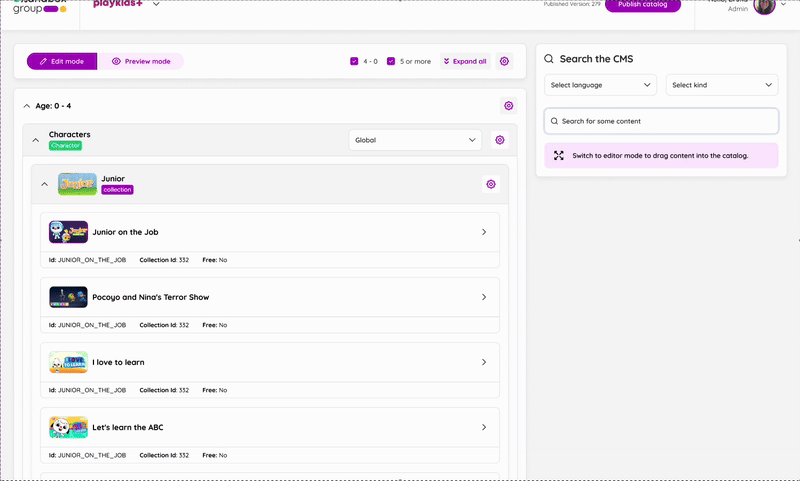Click the drag-content icon in the editor mode notice

559,156
